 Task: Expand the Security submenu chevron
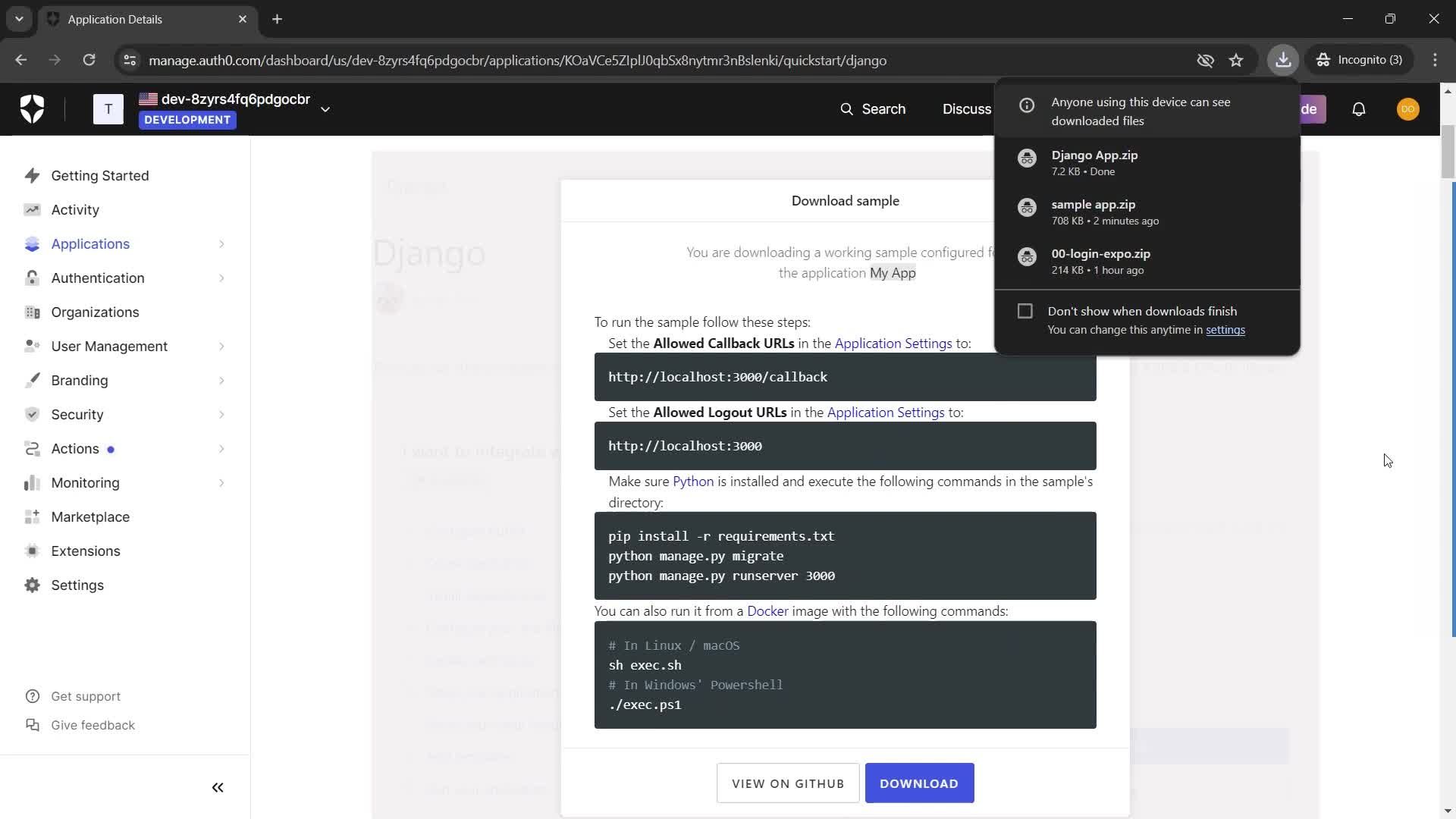pyautogui.click(x=221, y=415)
